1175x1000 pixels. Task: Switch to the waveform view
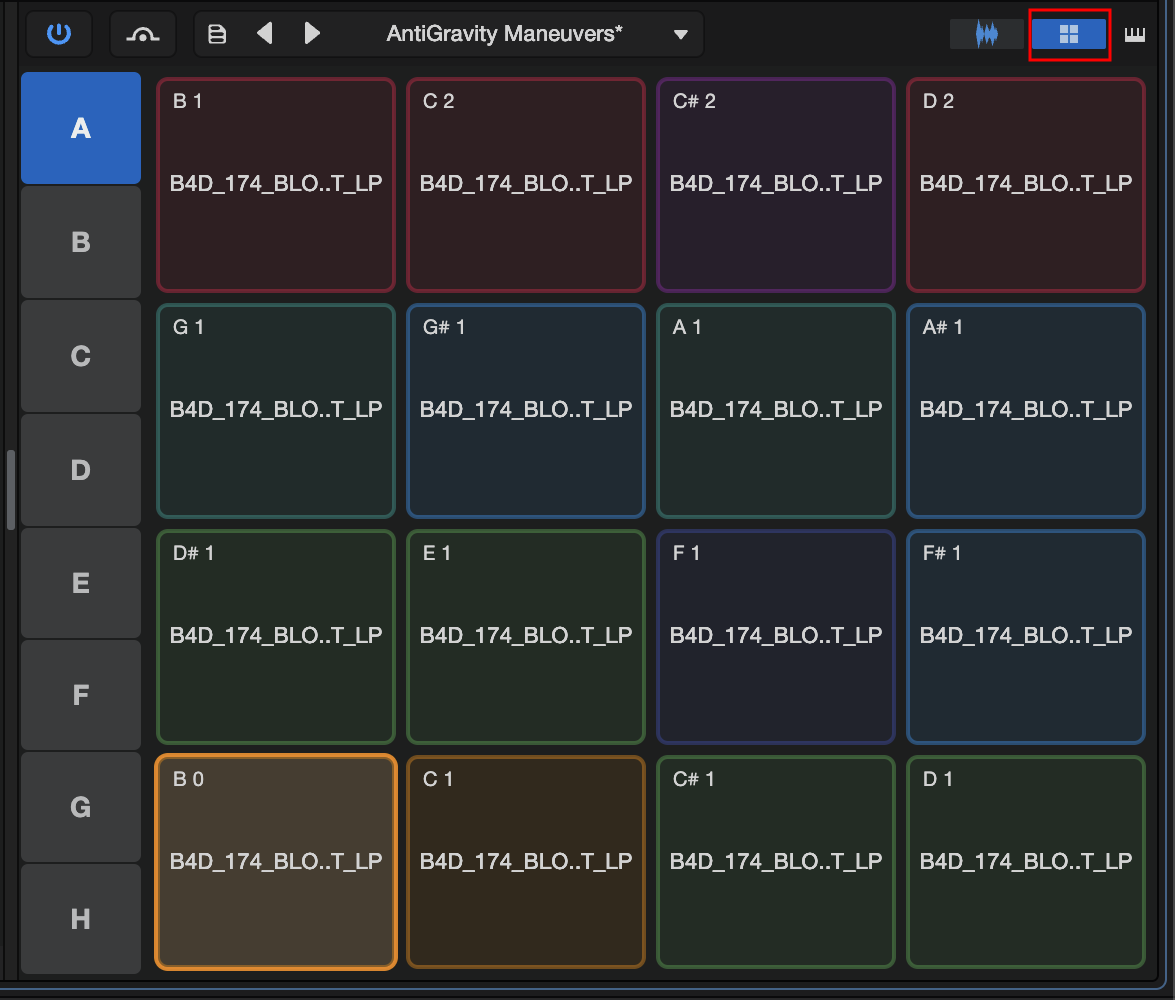986,34
